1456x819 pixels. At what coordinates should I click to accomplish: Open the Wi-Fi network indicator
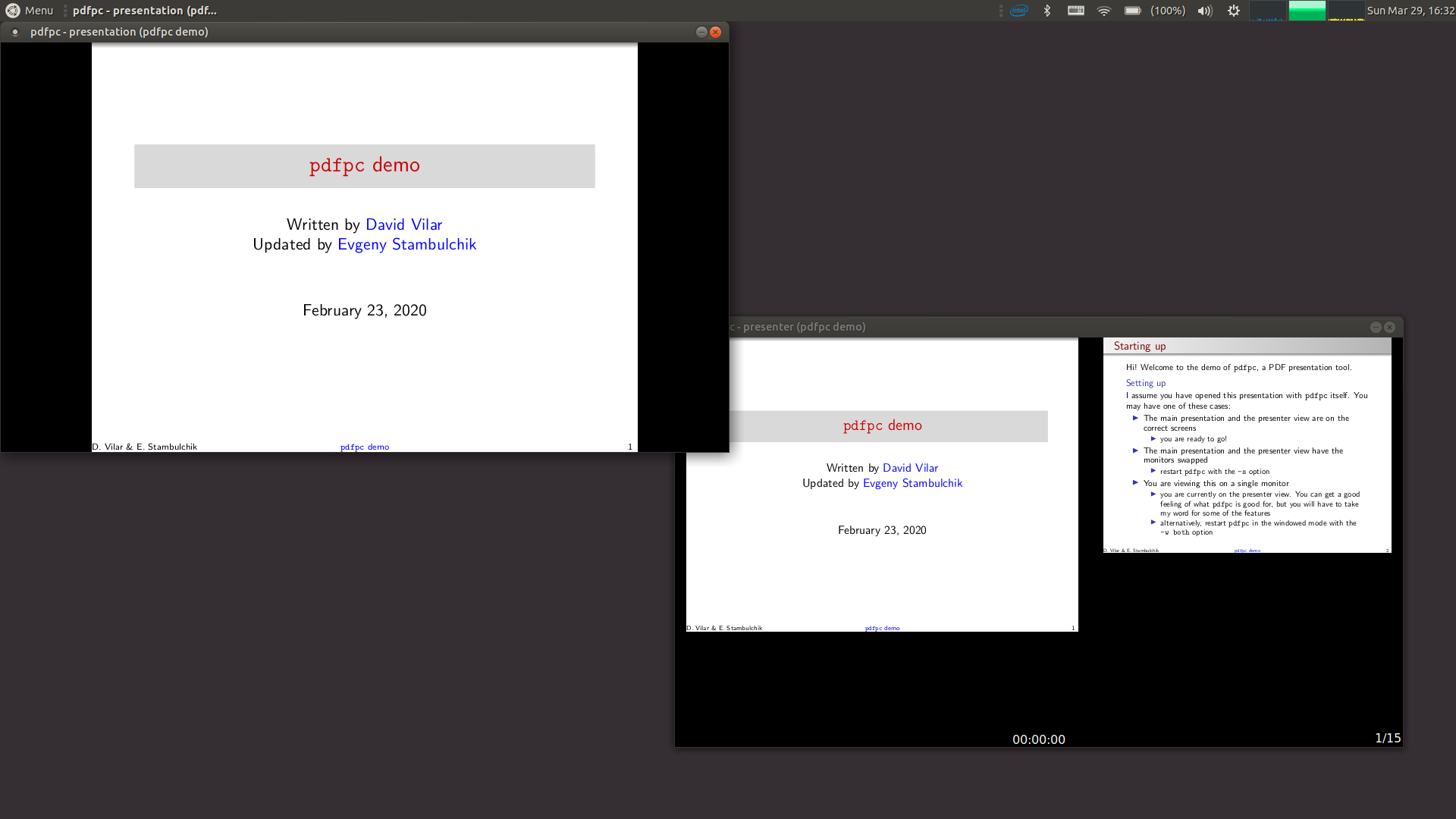point(1104,11)
